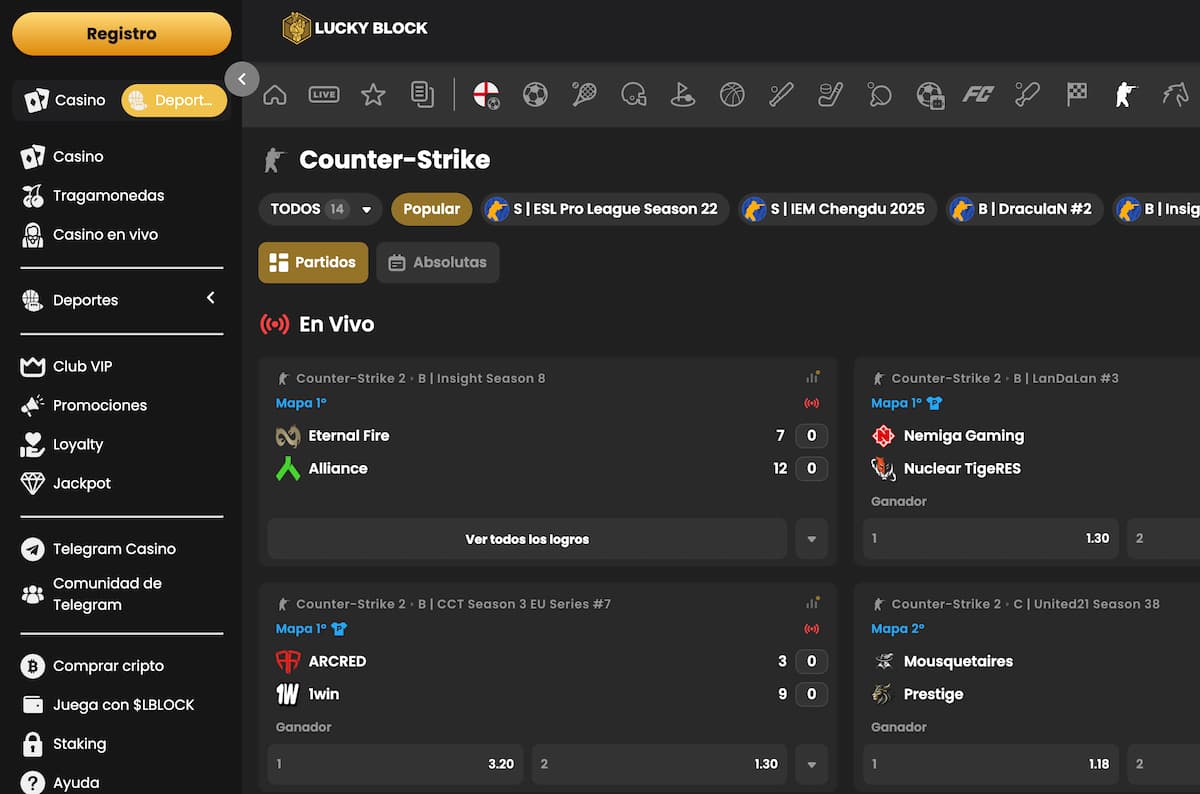This screenshot has height=794, width=1200.
Task: Expand more markets for Eternal Fire match
Action: click(x=812, y=539)
